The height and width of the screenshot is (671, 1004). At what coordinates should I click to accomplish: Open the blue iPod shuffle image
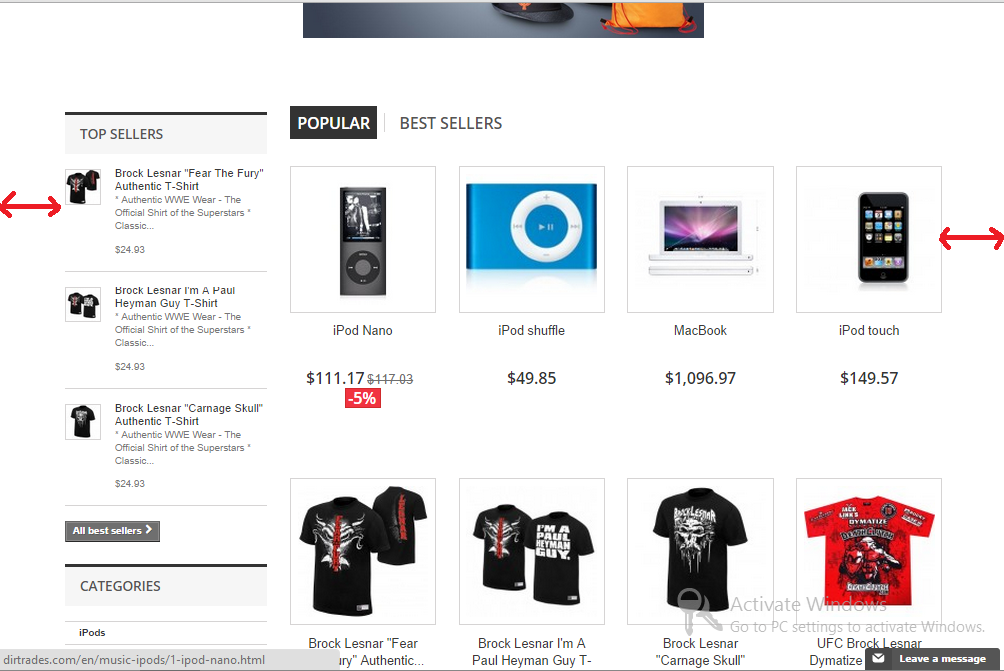click(531, 239)
